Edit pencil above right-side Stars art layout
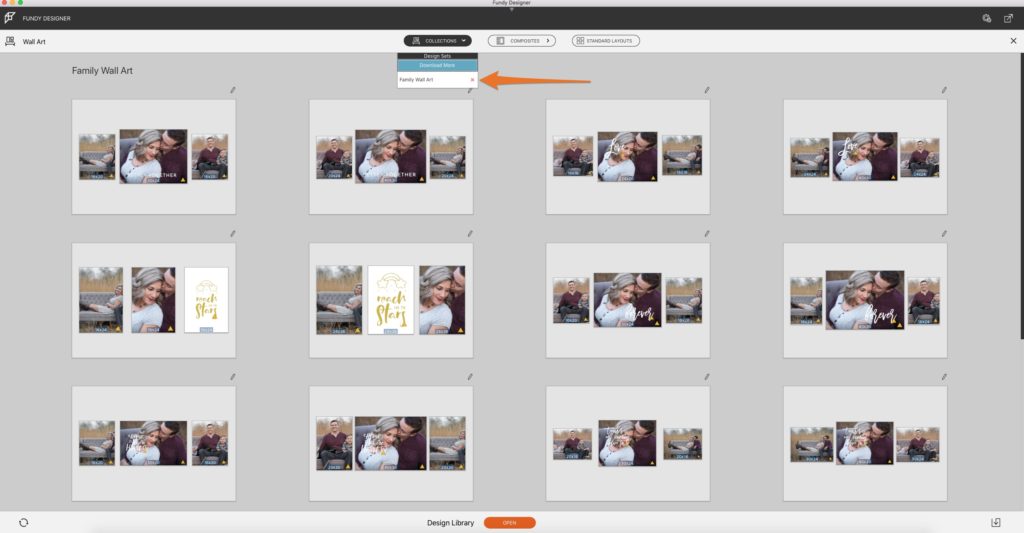Viewport: 1024px width, 533px height. (x=232, y=234)
